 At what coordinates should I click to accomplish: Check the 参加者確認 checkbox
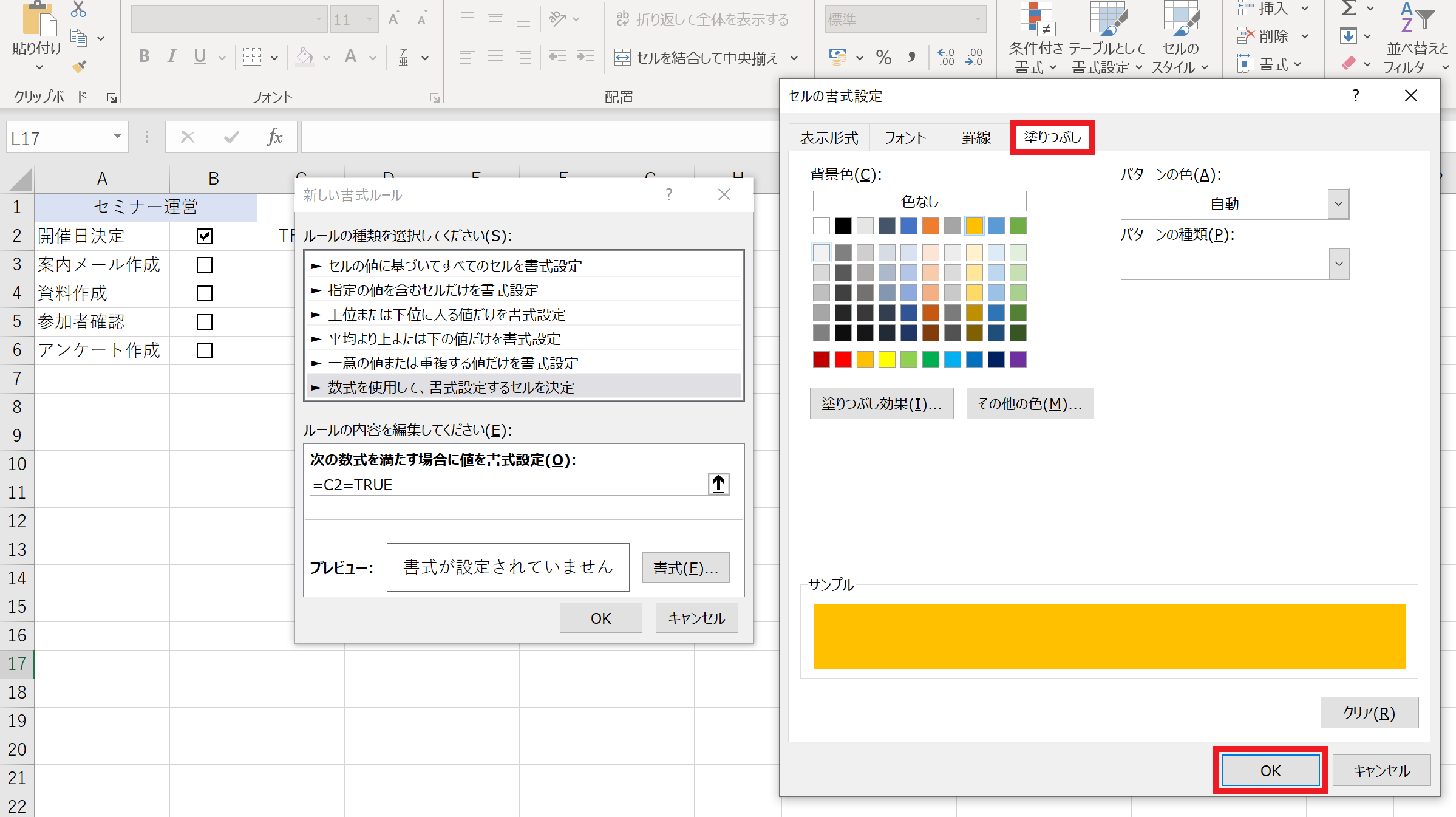pos(205,322)
